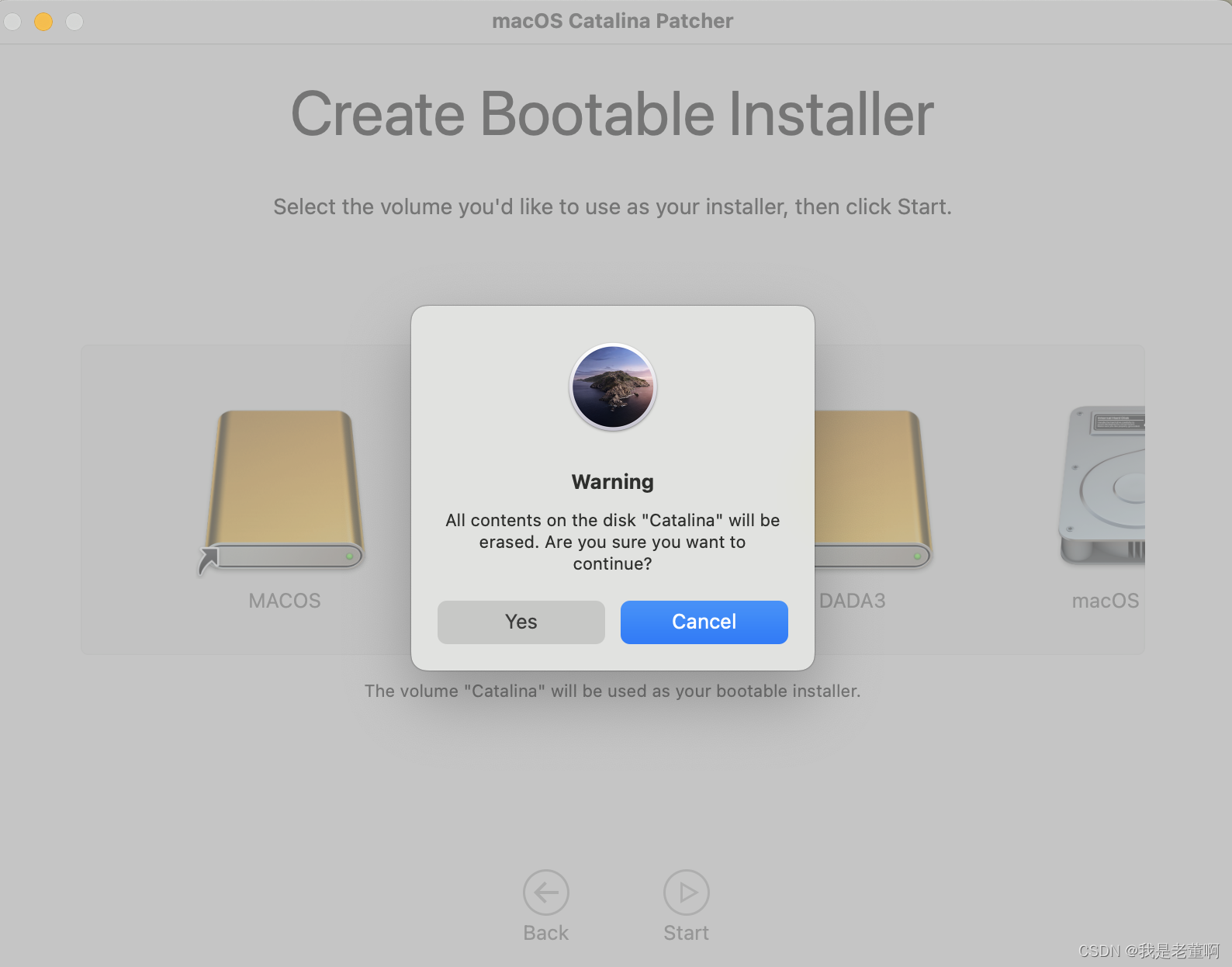Click the Catalina island icon in dialog
Viewport: 1232px width, 967px height.
click(x=613, y=386)
